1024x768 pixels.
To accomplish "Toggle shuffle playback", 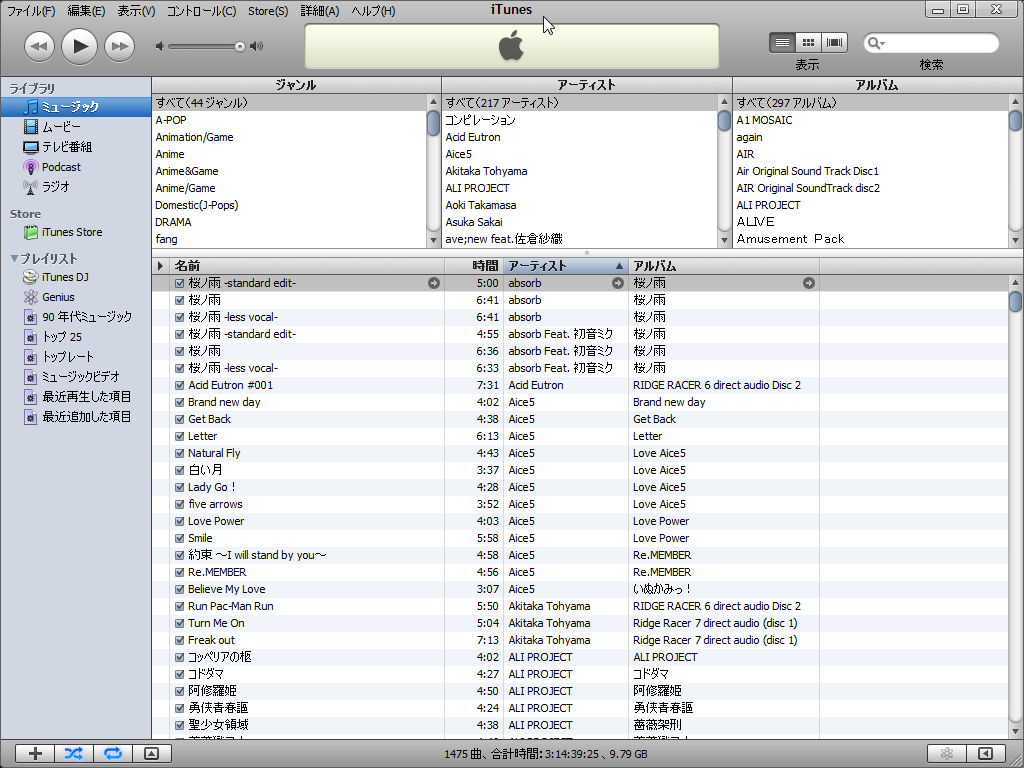I will tap(74, 754).
